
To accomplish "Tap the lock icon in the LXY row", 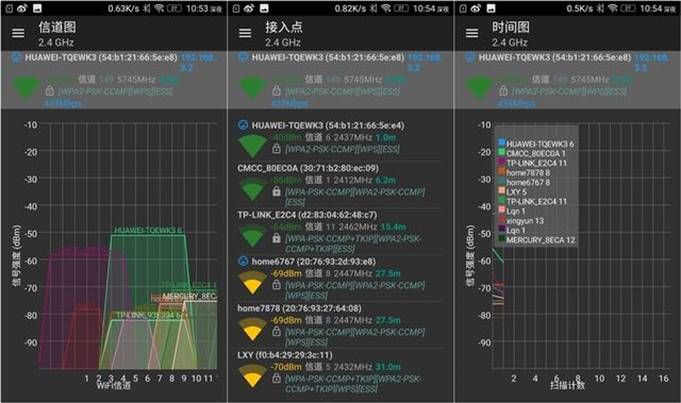I will click(276, 378).
